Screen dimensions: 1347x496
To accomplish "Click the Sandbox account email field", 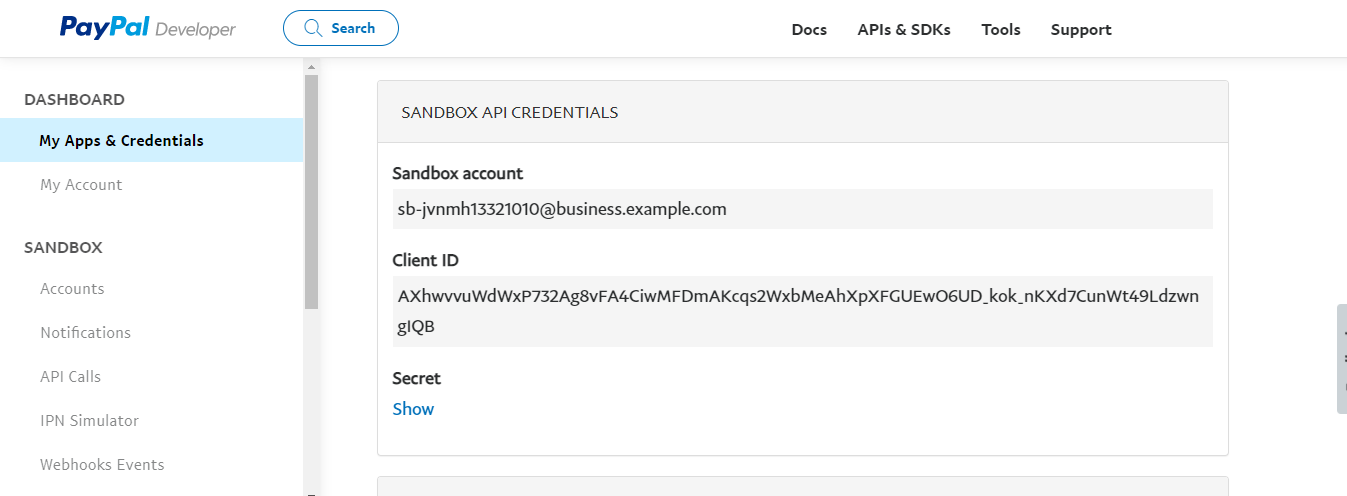I will click(802, 209).
